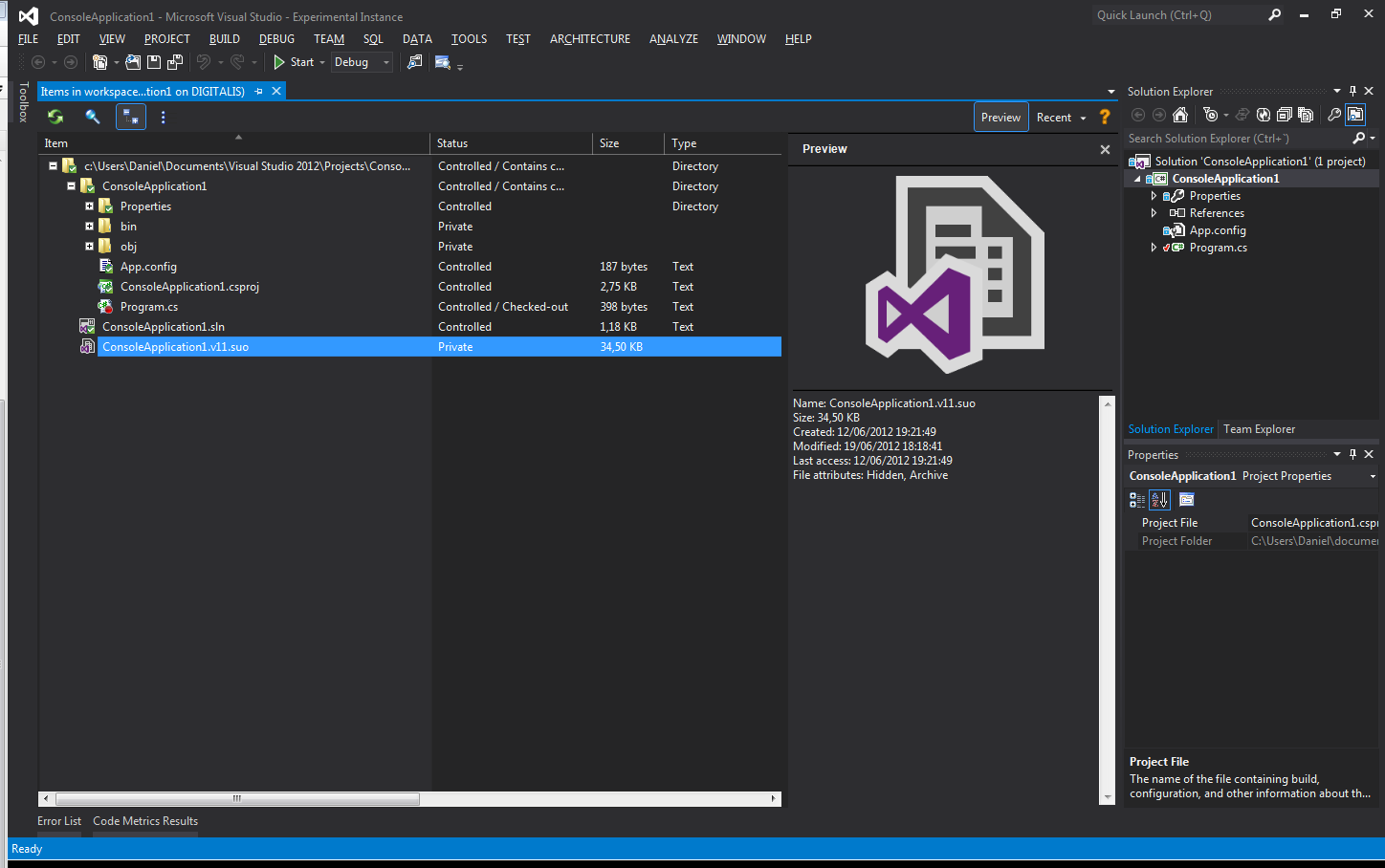
Task: Select the Project File property row
Action: pyautogui.click(x=1253, y=523)
